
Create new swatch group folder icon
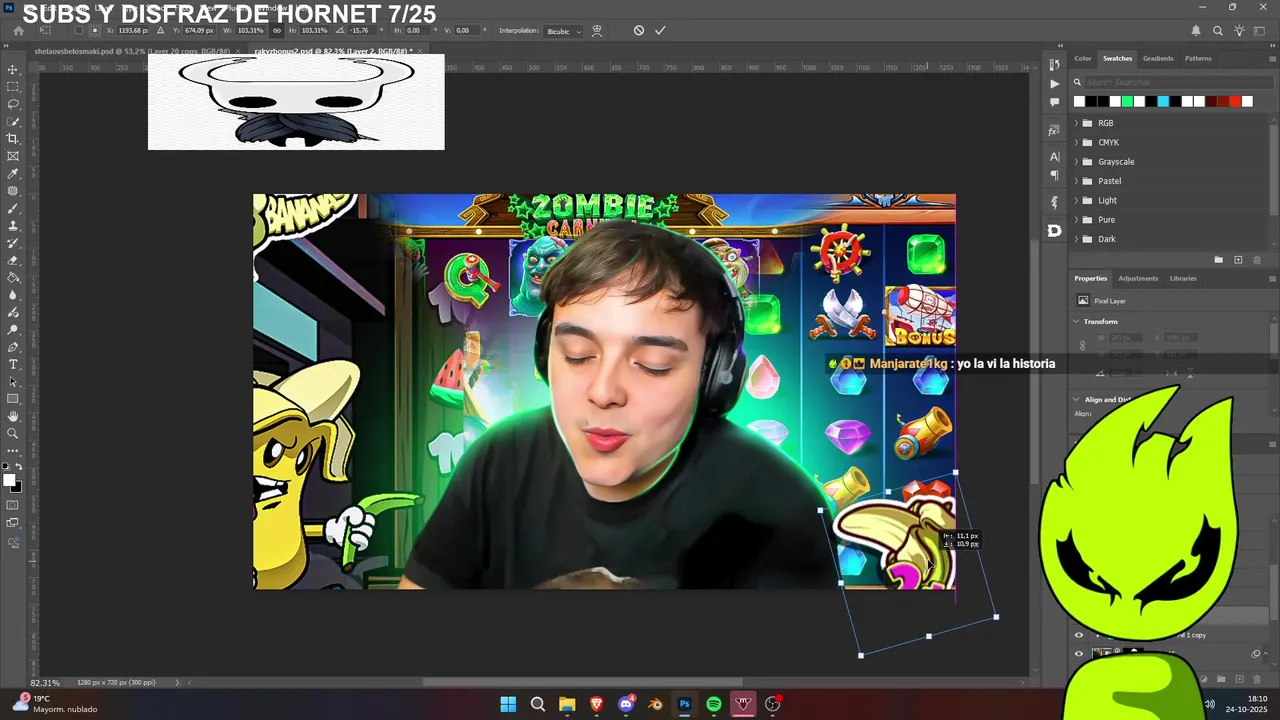(x=1218, y=260)
